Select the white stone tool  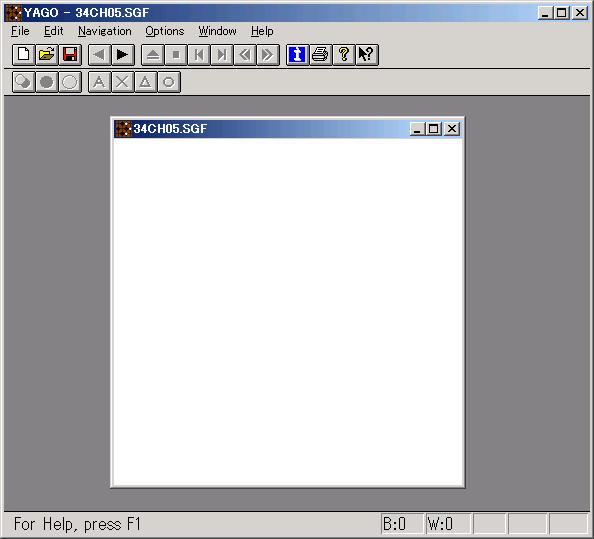tap(70, 82)
